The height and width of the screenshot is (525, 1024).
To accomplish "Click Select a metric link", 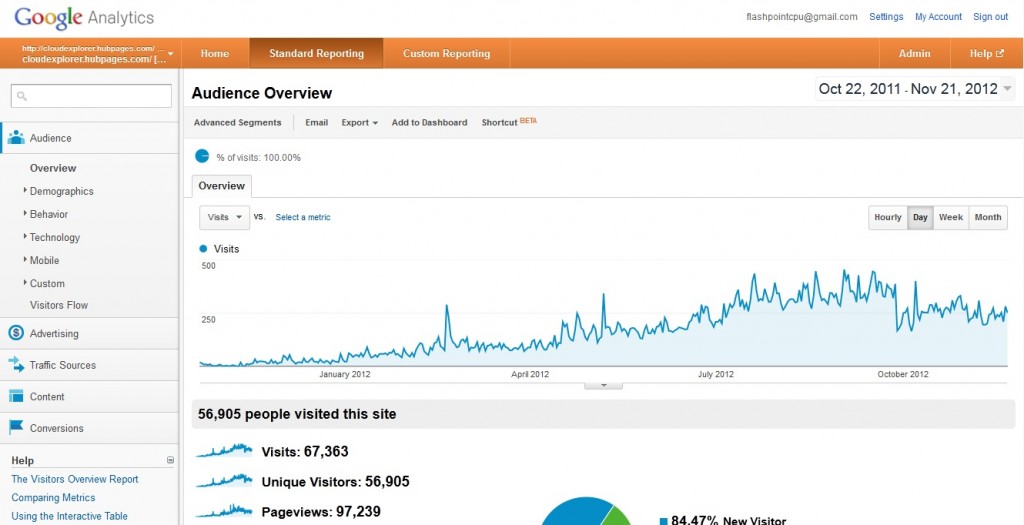I will (x=303, y=217).
